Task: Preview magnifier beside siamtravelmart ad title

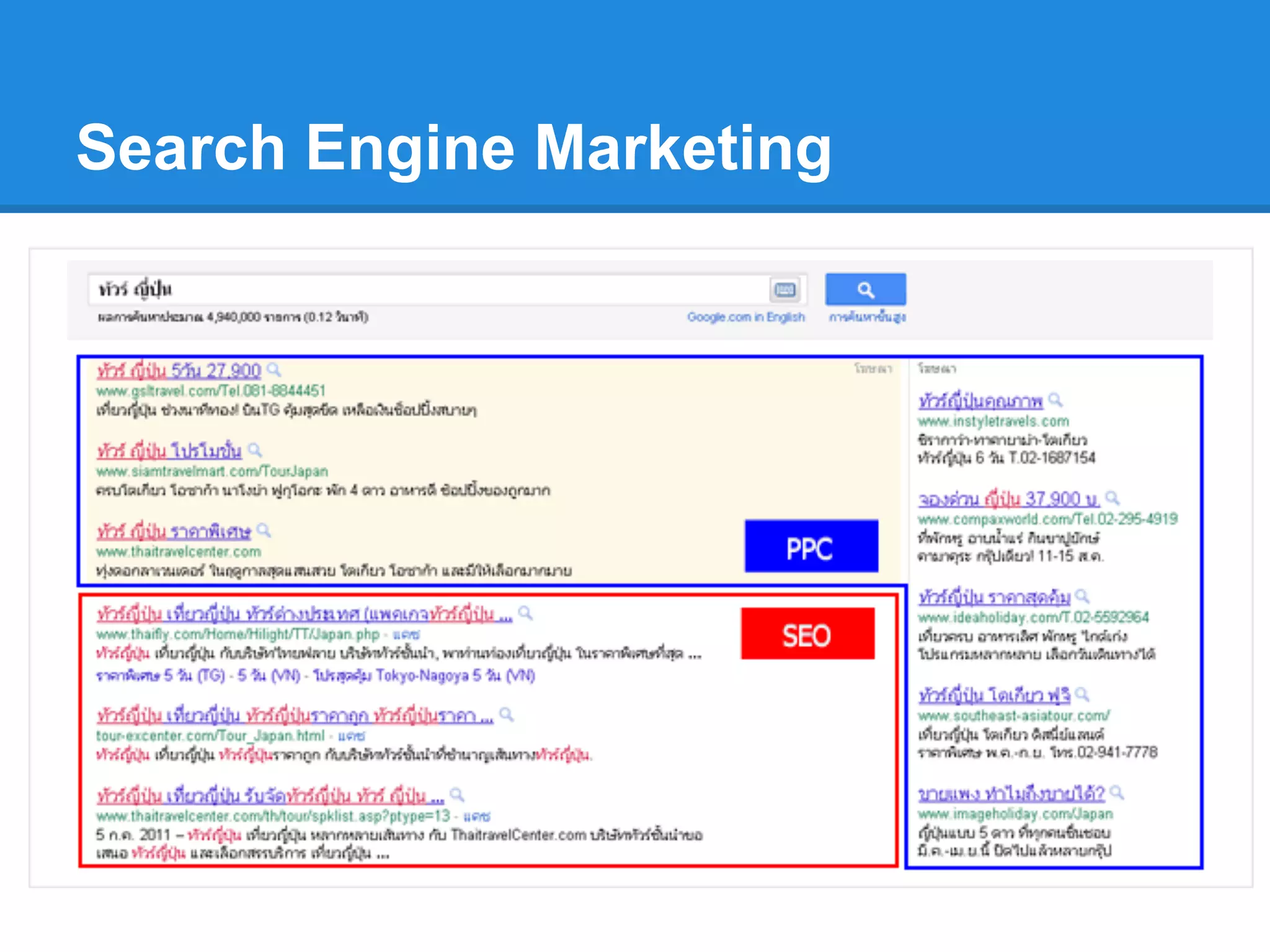Action: click(x=255, y=450)
